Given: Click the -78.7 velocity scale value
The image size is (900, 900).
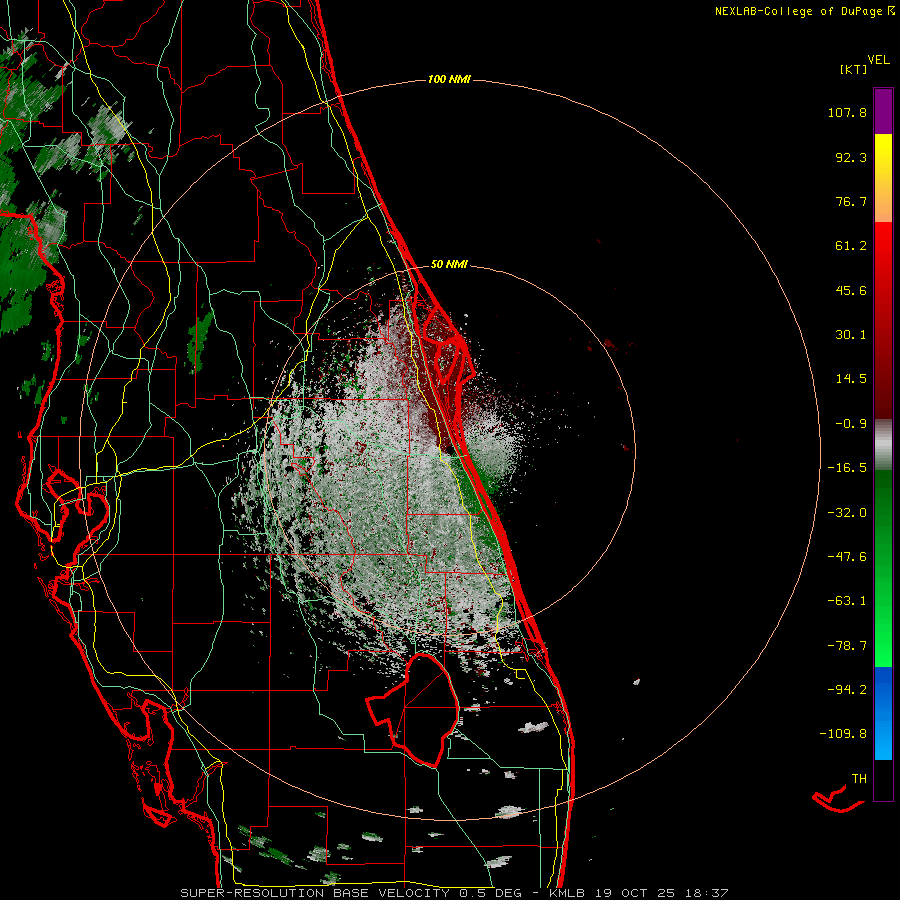Looking at the screenshot, I should 847,646.
